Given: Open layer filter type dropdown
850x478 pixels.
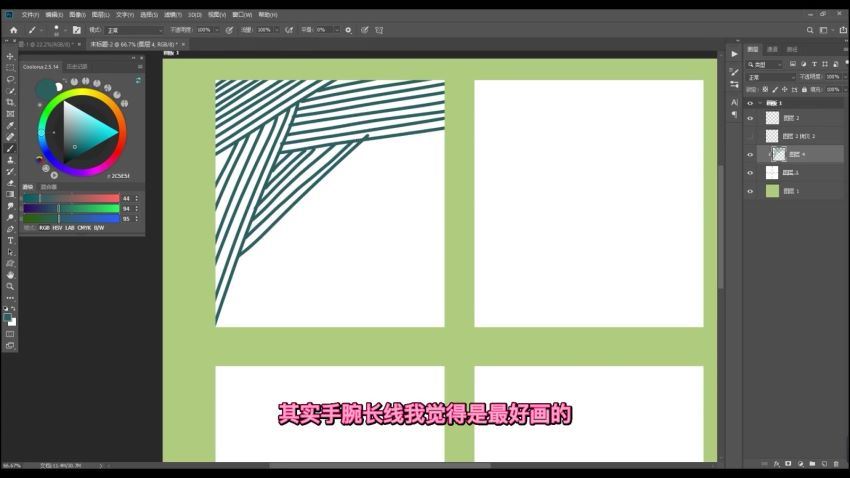Looking at the screenshot, I should (x=765, y=64).
